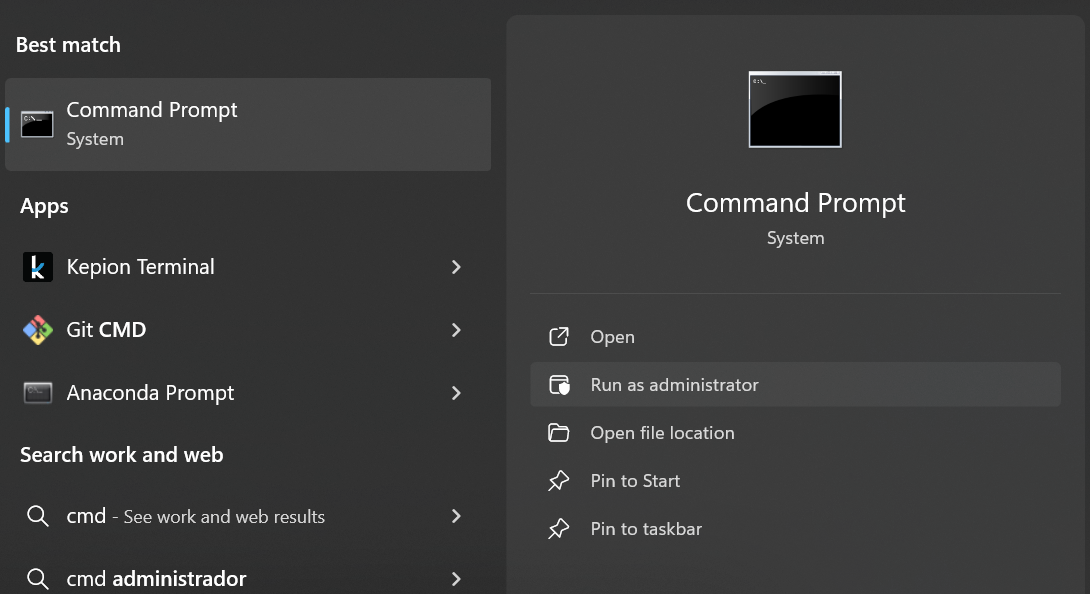This screenshot has width=1090, height=594.
Task: Select Pin to taskbar option
Action: (x=795, y=529)
